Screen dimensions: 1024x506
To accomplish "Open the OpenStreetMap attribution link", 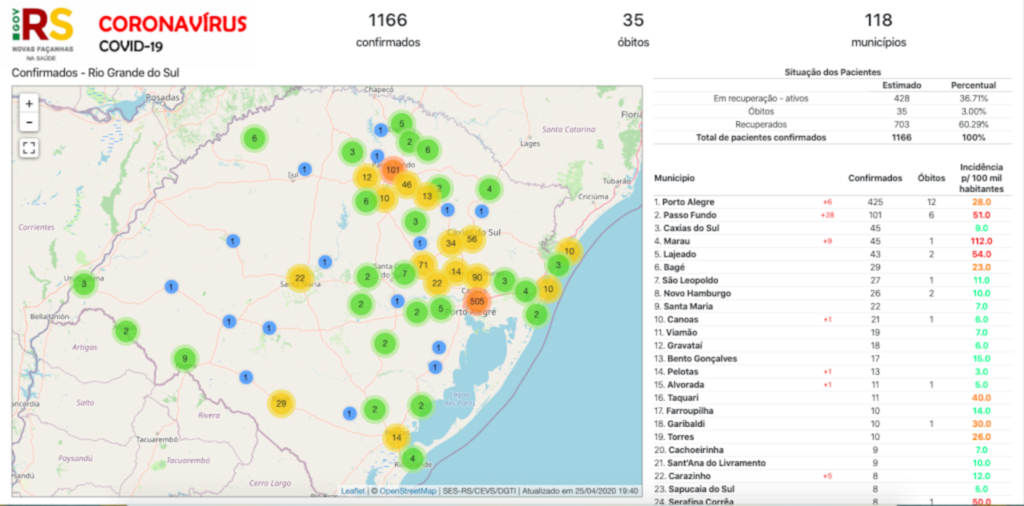I will pyautogui.click(x=405, y=491).
